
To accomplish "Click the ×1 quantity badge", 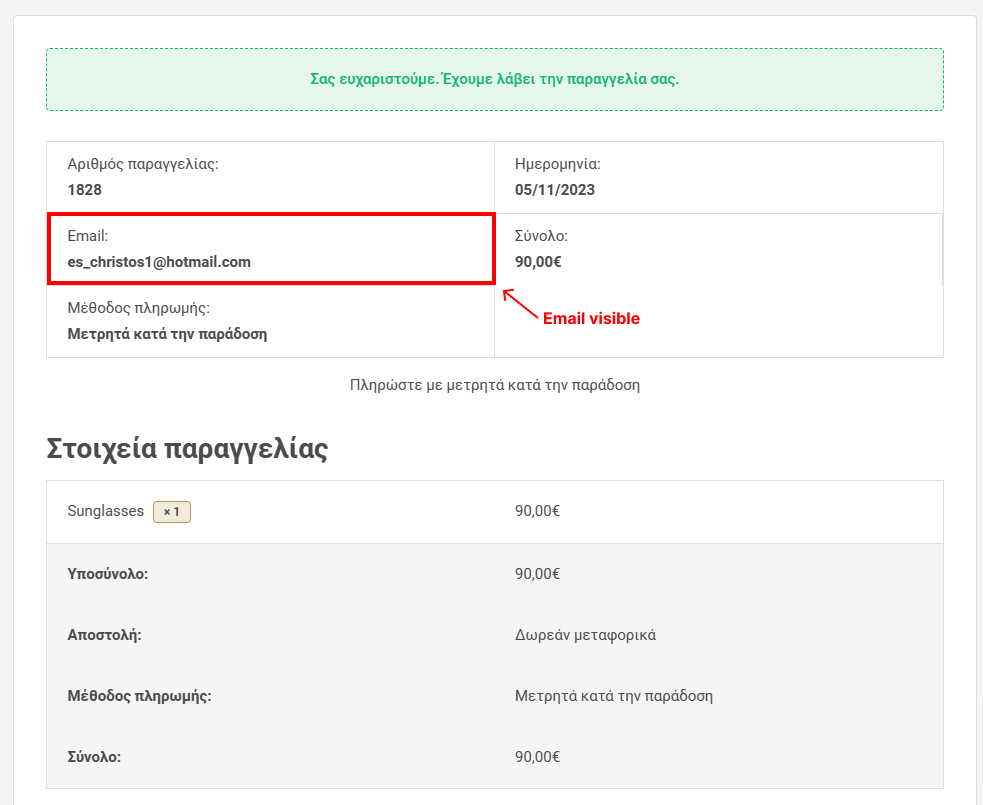I will [x=171, y=512].
